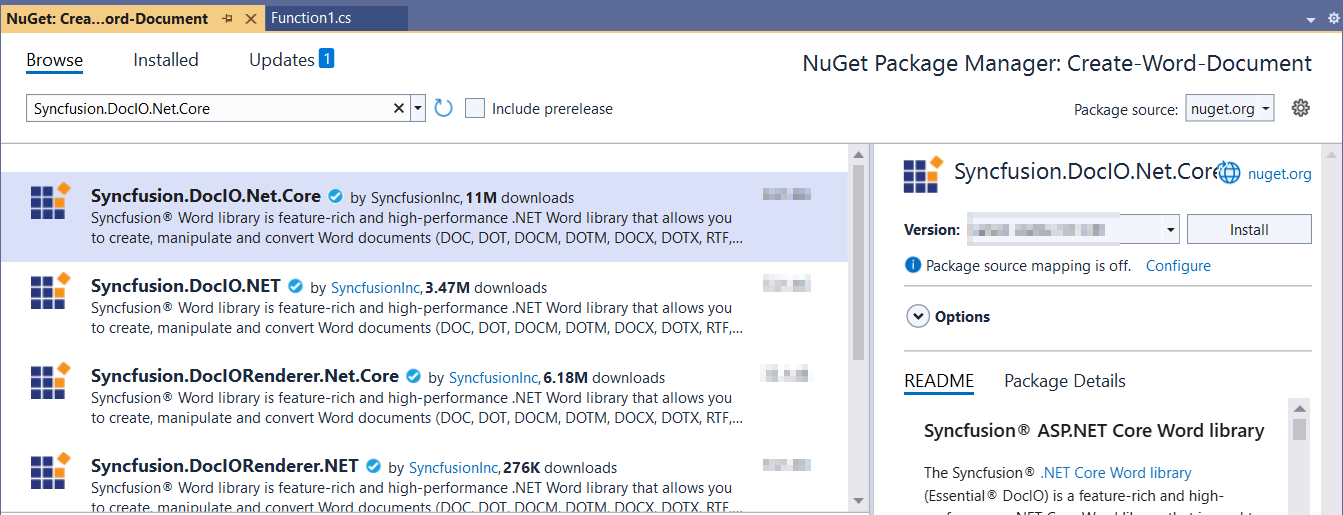The height and width of the screenshot is (515, 1343).
Task: Open NuGet settings gear icon
Action: pyautogui.click(x=1300, y=108)
